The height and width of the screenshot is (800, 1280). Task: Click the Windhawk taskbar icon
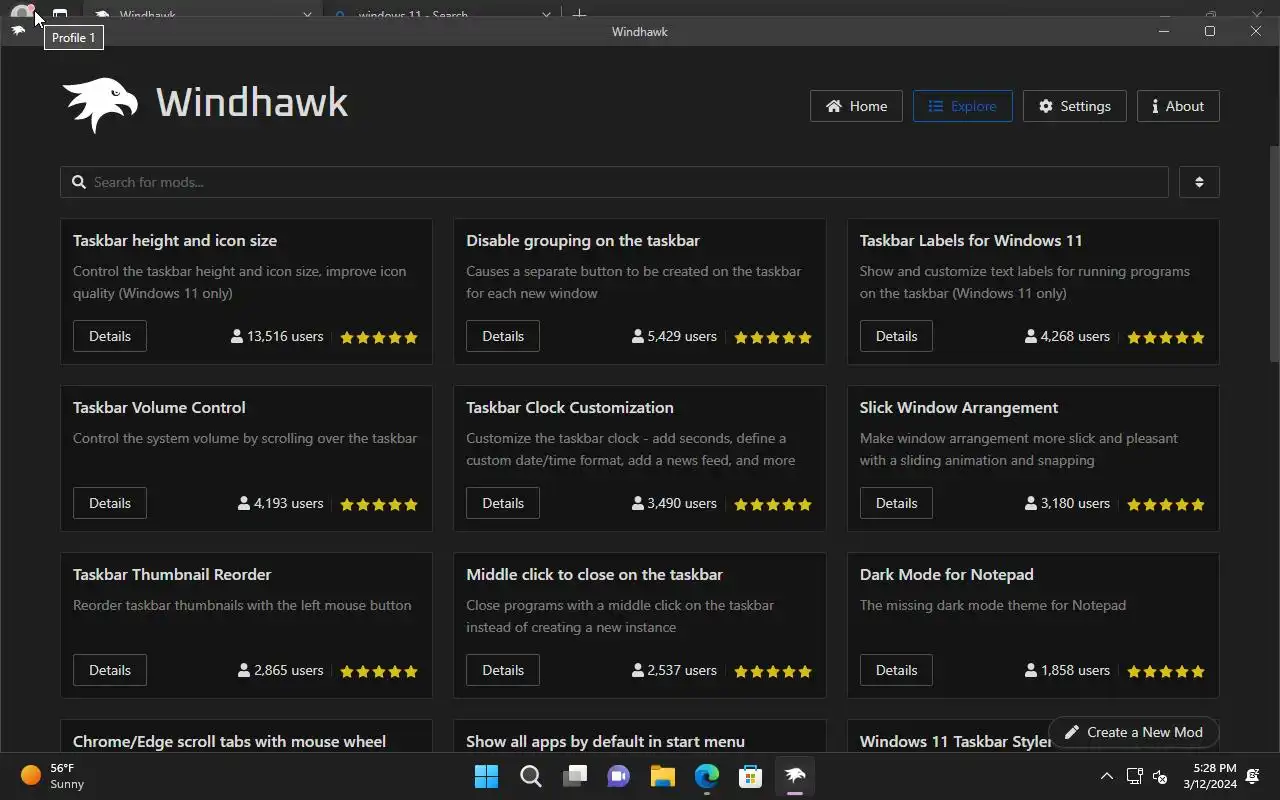point(794,776)
